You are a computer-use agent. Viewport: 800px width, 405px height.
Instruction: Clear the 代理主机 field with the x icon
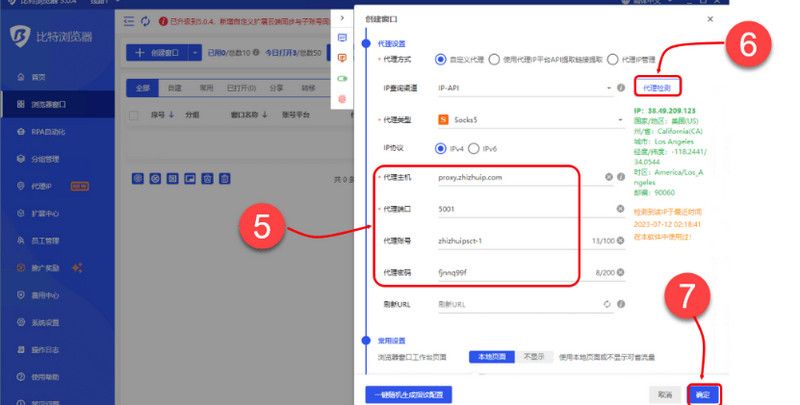tap(608, 178)
